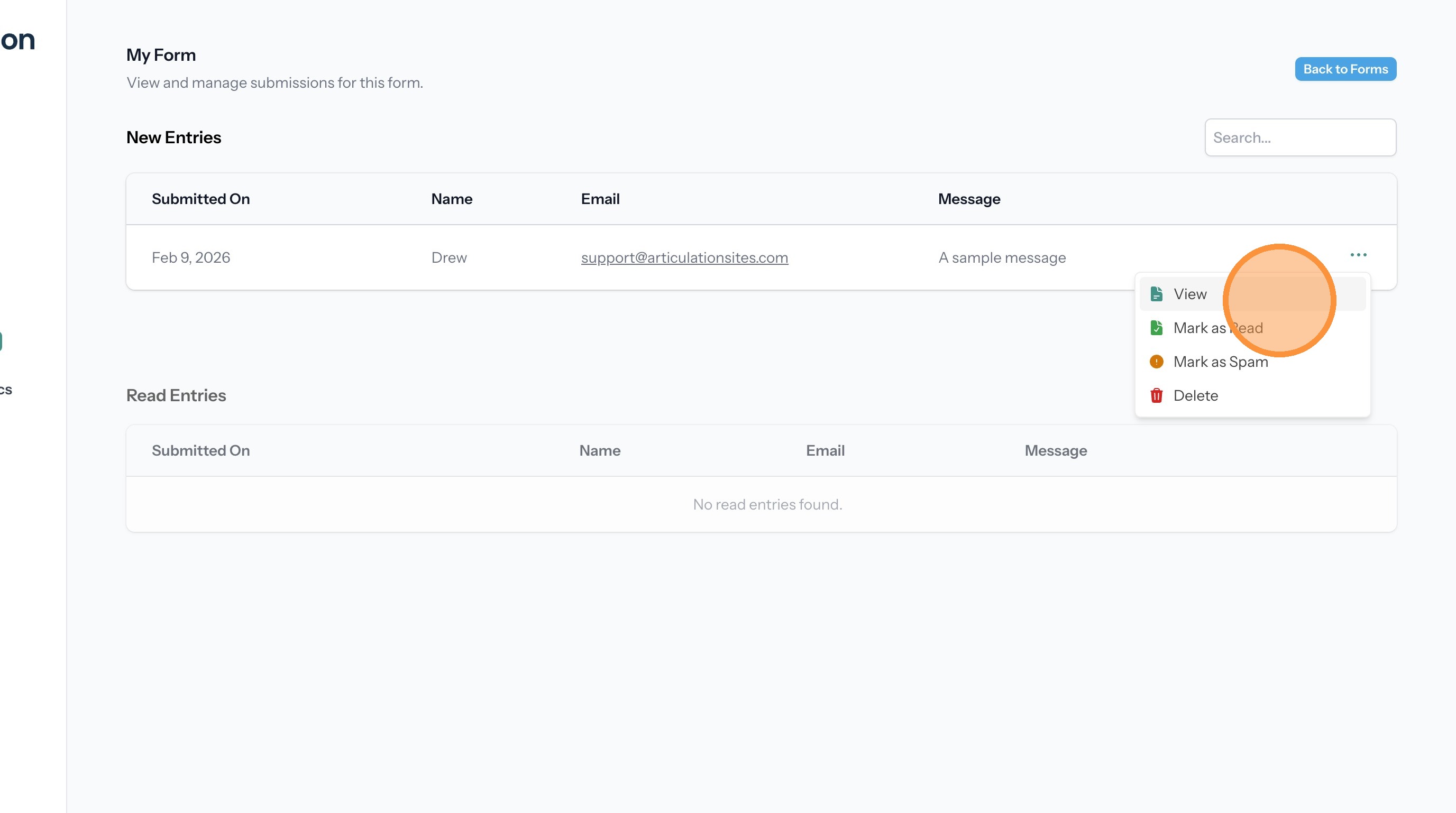Click the orange Mark as Spam warning icon
This screenshot has height=813, width=1456.
point(1156,362)
